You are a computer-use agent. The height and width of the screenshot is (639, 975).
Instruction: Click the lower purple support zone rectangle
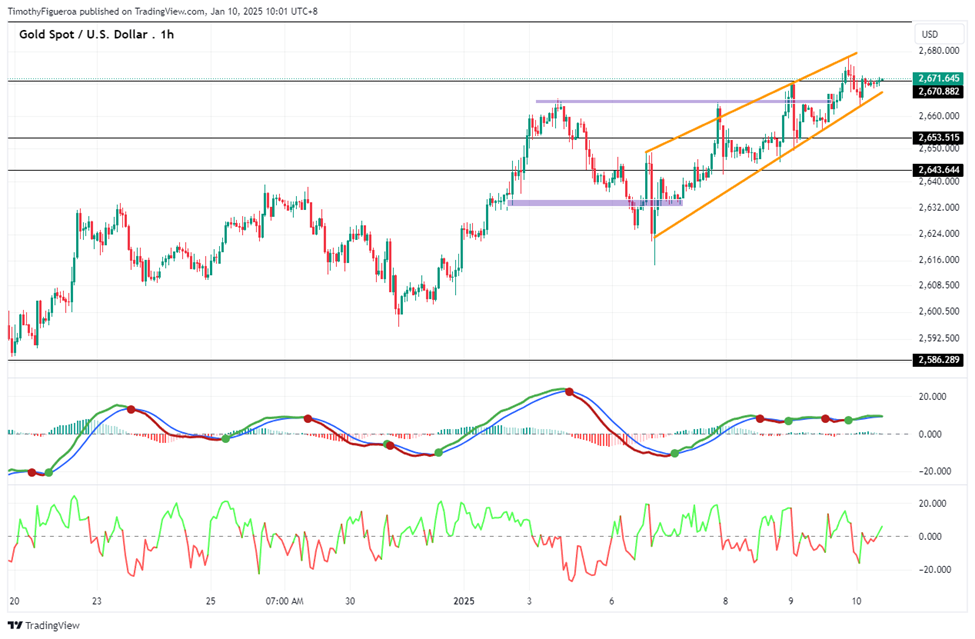pos(595,203)
